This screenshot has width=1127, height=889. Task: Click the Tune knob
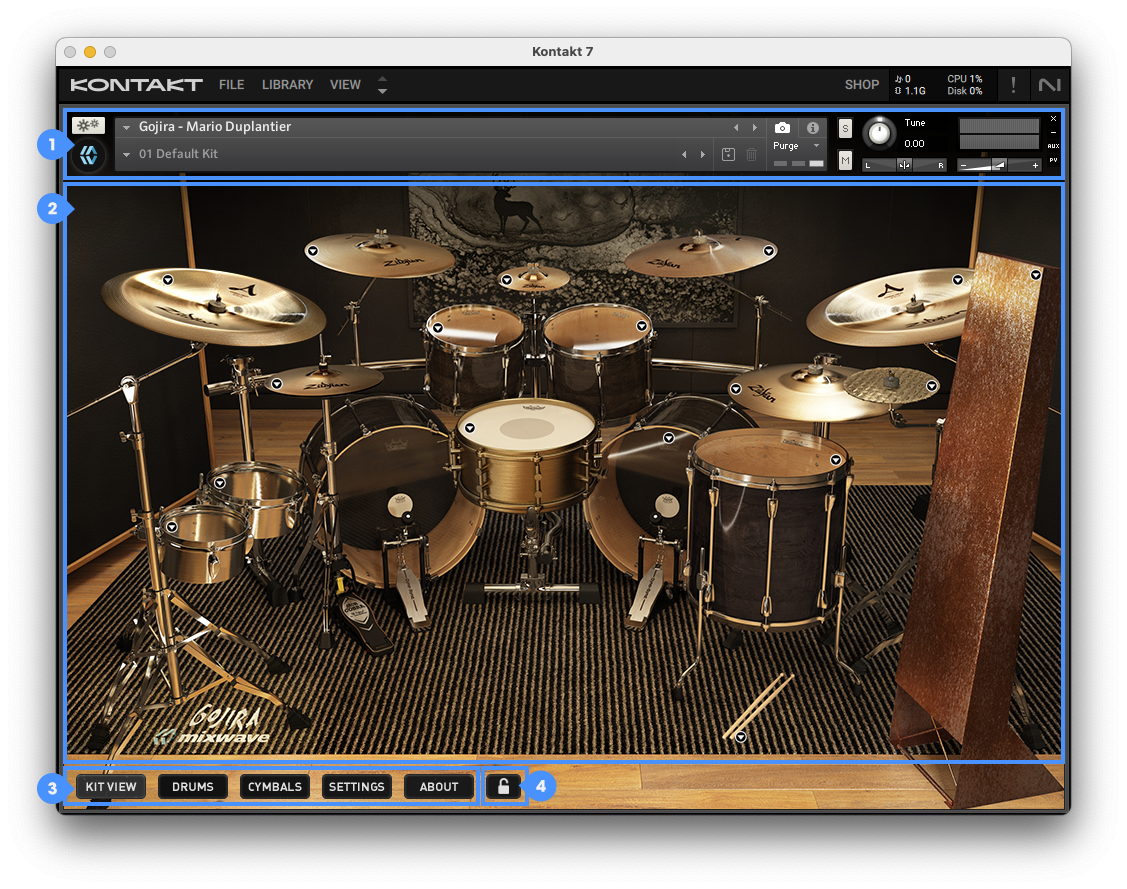pos(879,133)
